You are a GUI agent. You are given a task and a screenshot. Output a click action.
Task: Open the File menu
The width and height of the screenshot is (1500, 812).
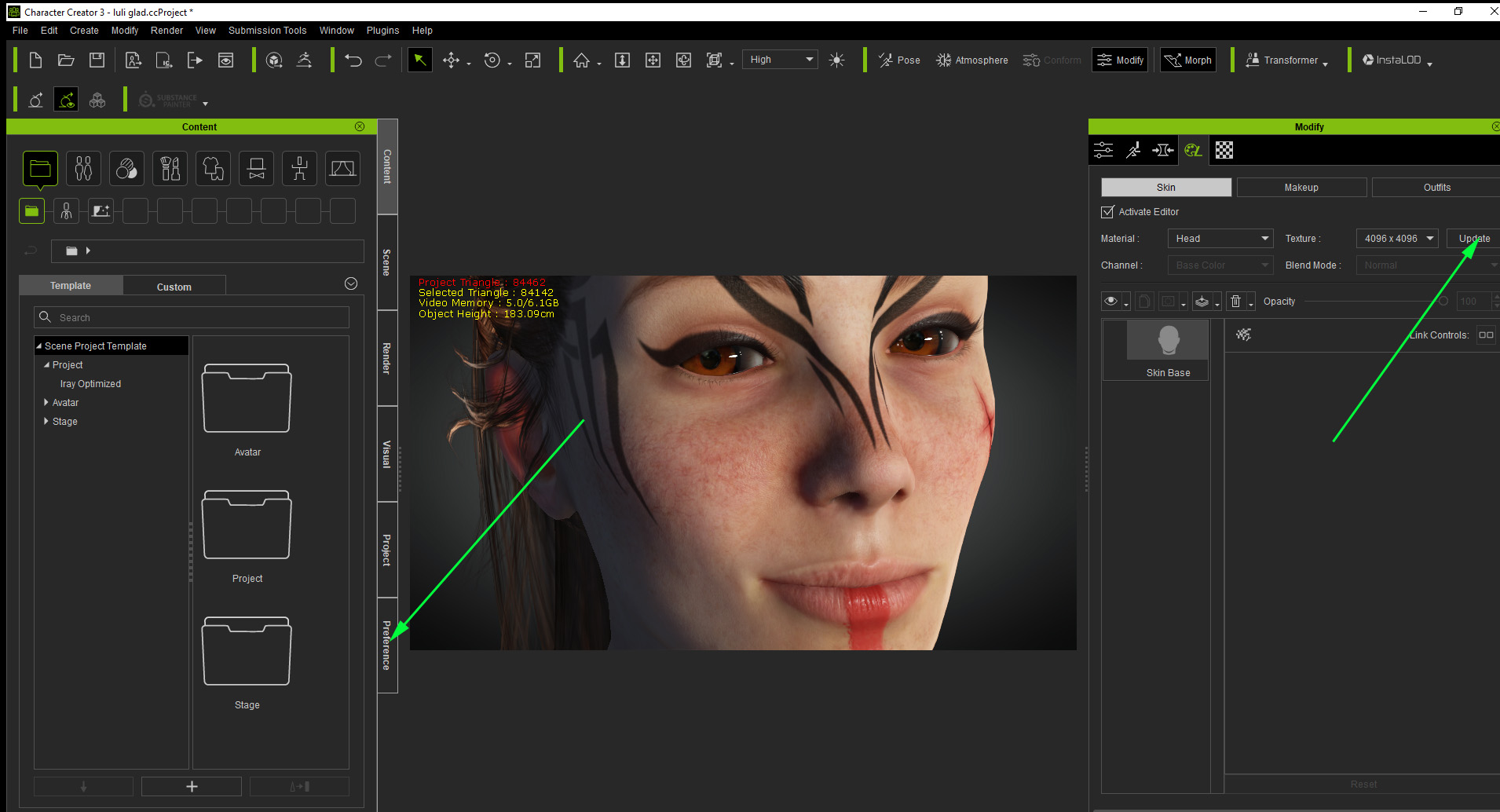coord(20,31)
